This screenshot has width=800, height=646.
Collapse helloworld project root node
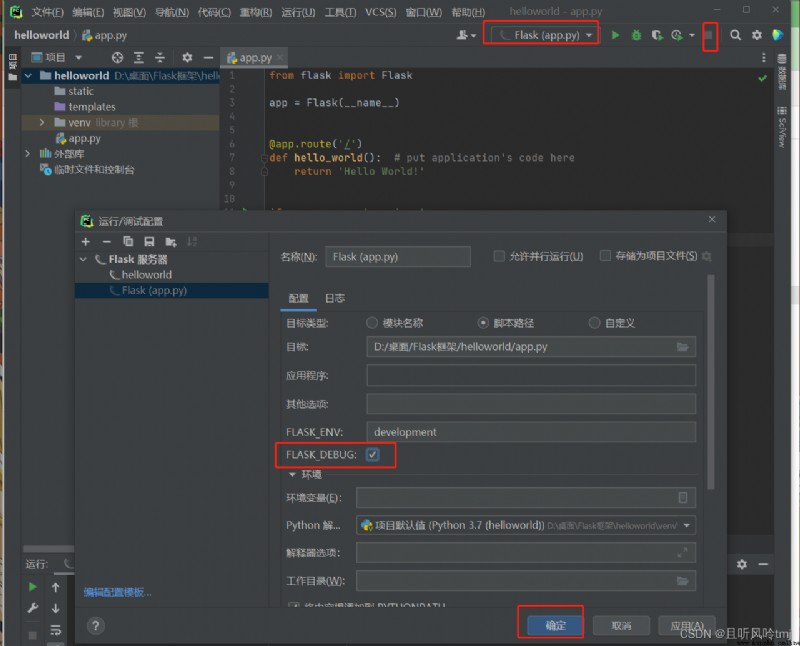tap(28, 76)
